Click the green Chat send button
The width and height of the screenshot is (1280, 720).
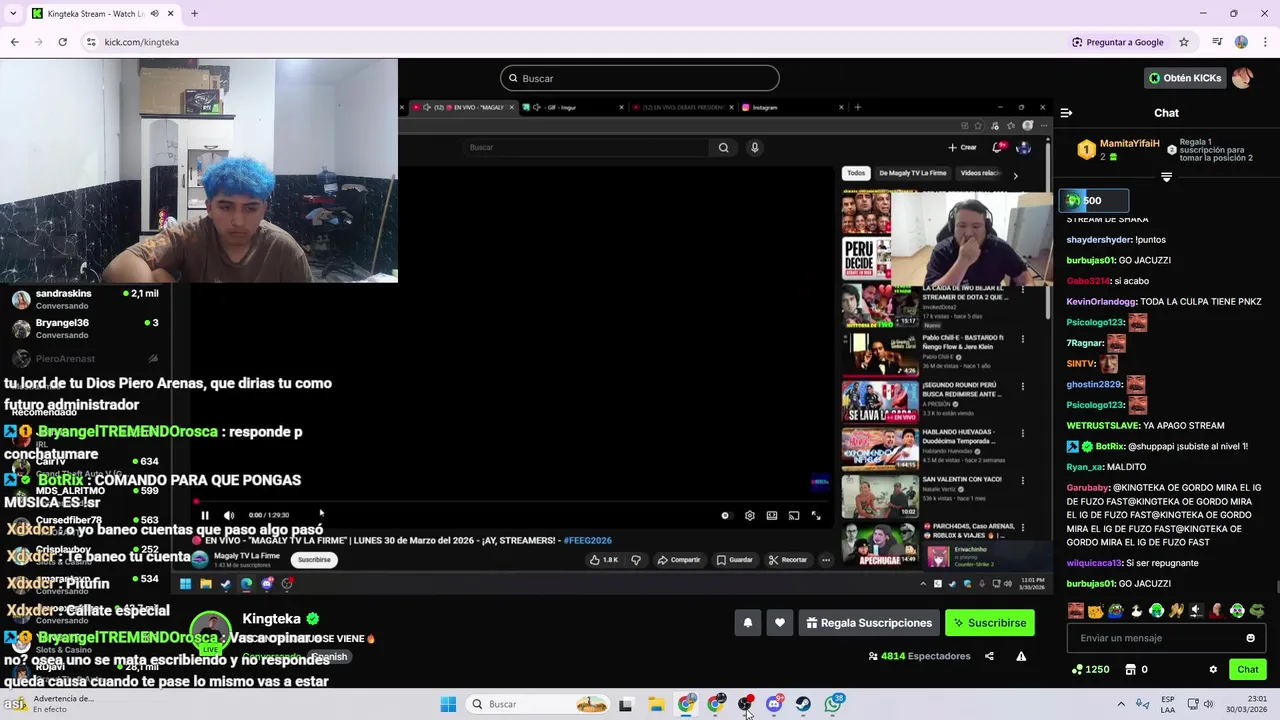coord(1248,670)
